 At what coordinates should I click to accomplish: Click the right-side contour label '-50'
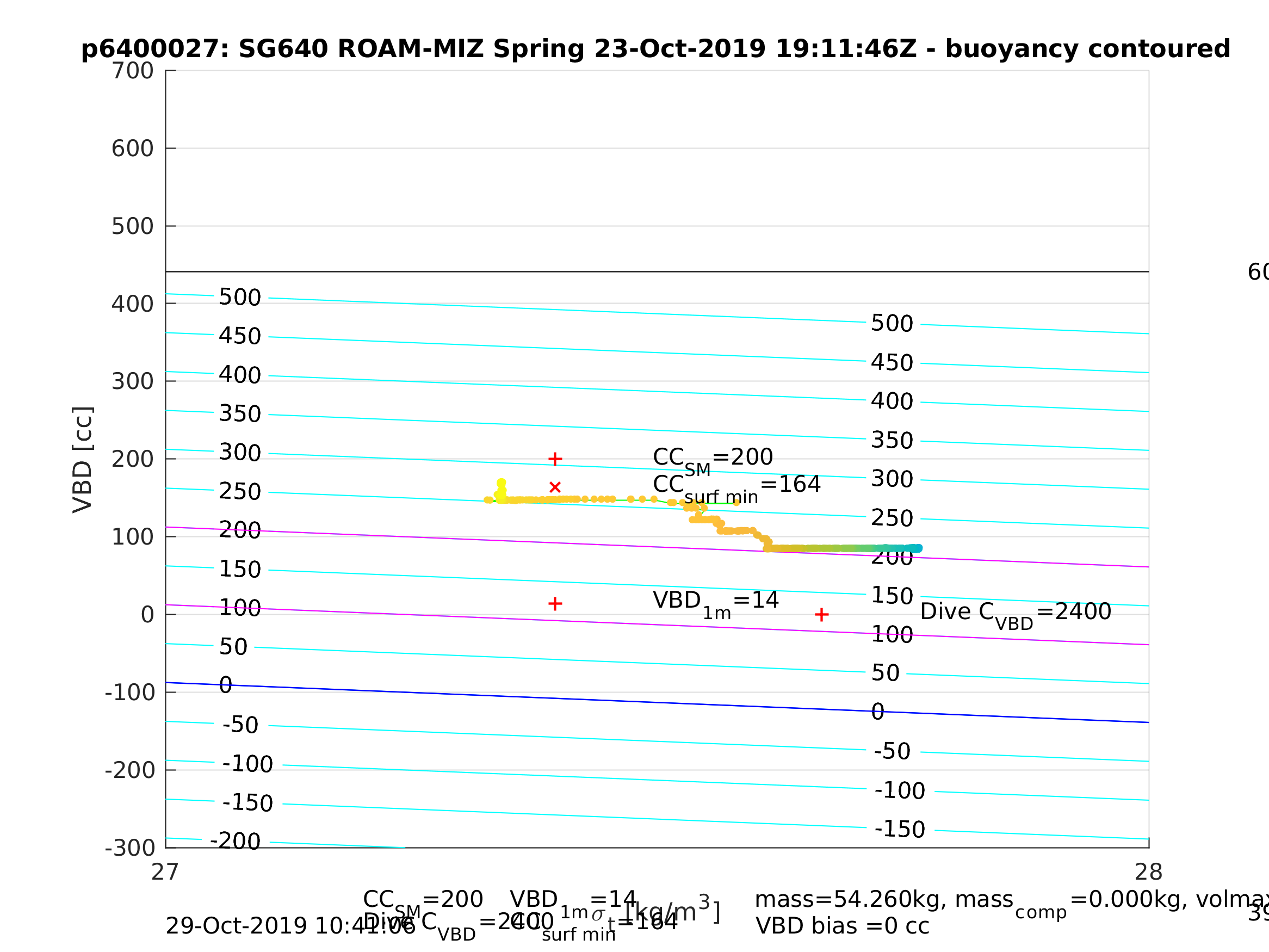point(892,751)
